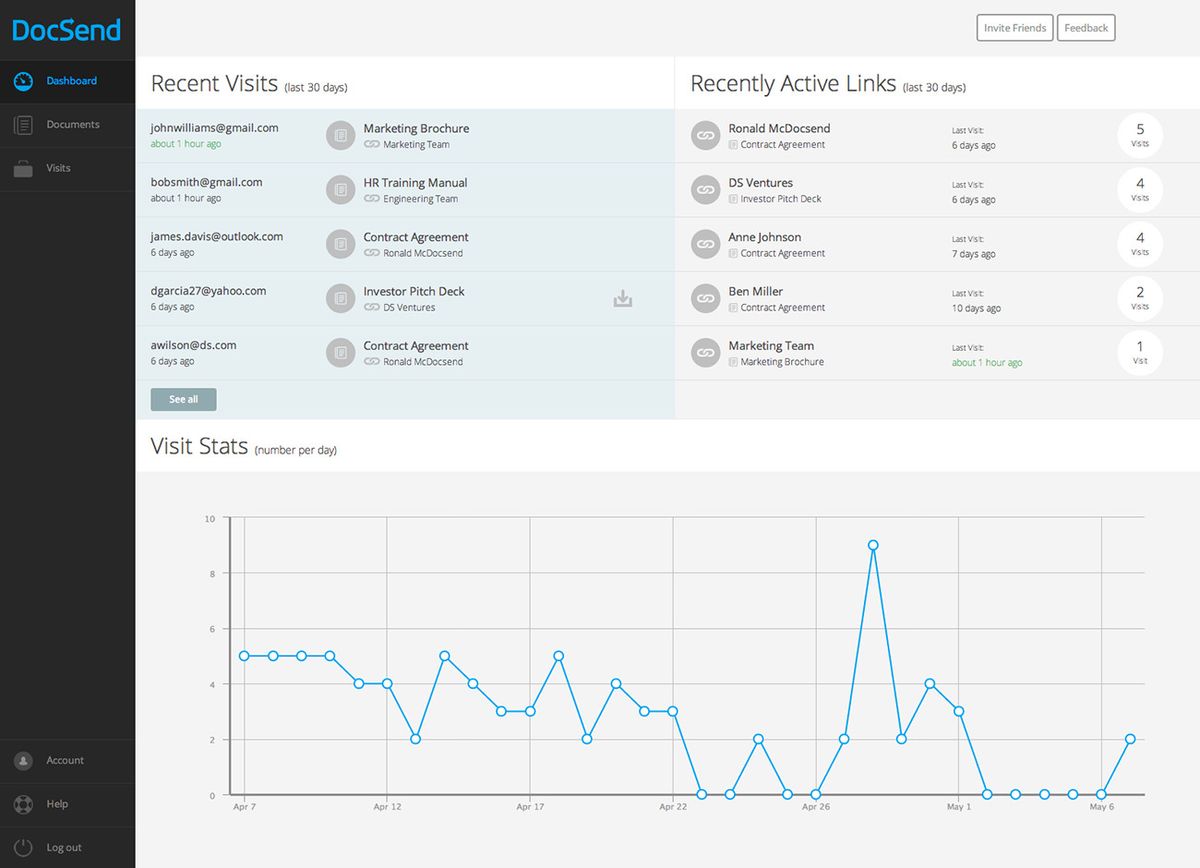
Task: Click See all recent visits button
Action: (183, 399)
